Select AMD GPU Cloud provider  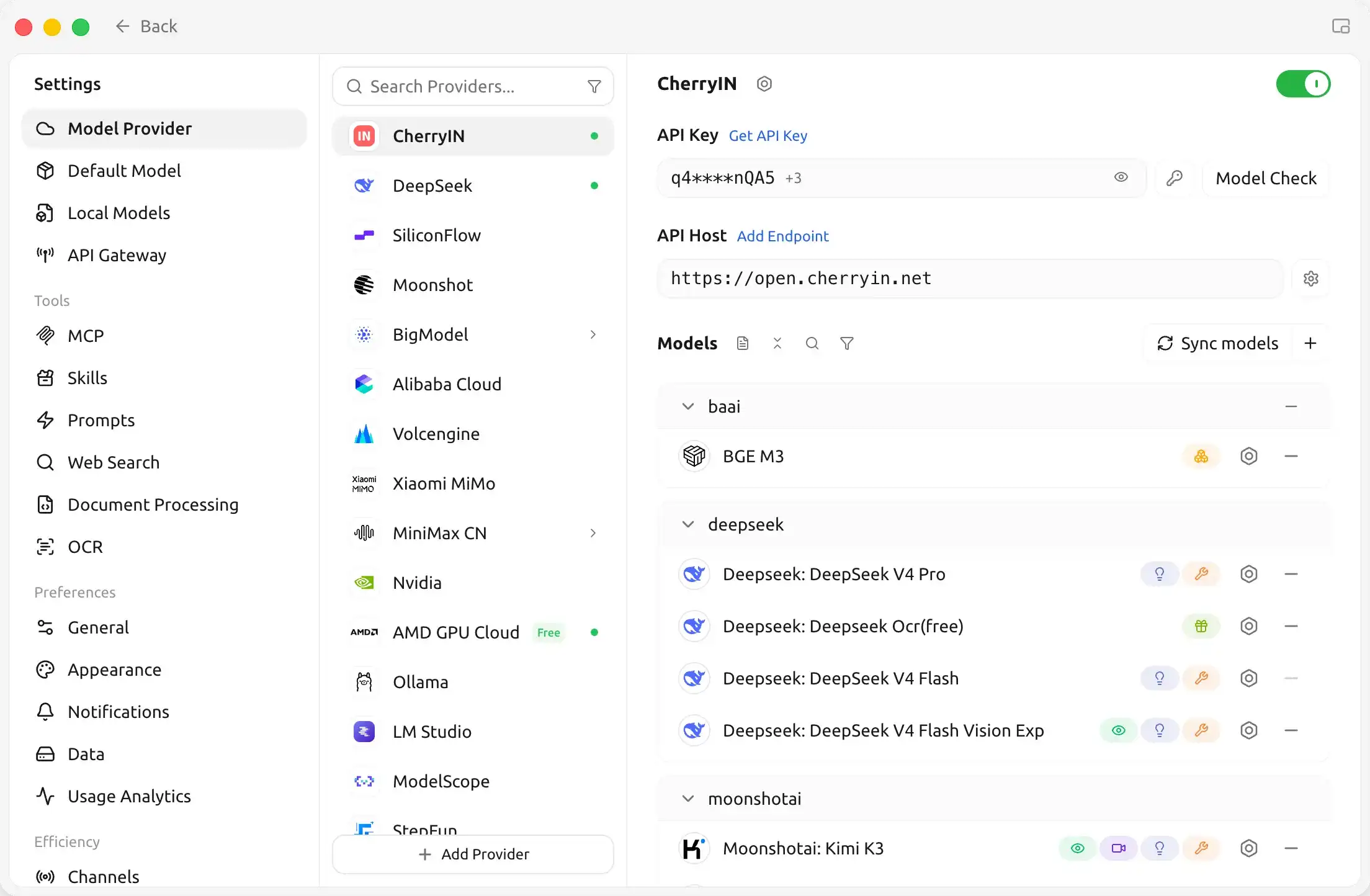coord(473,632)
